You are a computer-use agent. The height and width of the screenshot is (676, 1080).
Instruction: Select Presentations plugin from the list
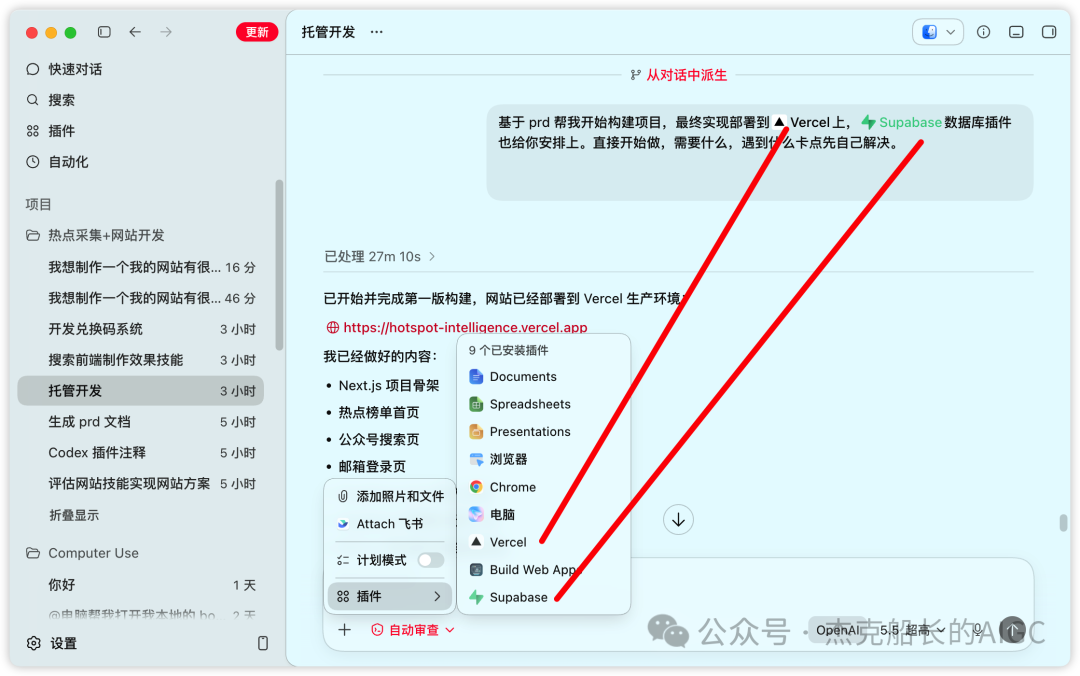(543, 432)
